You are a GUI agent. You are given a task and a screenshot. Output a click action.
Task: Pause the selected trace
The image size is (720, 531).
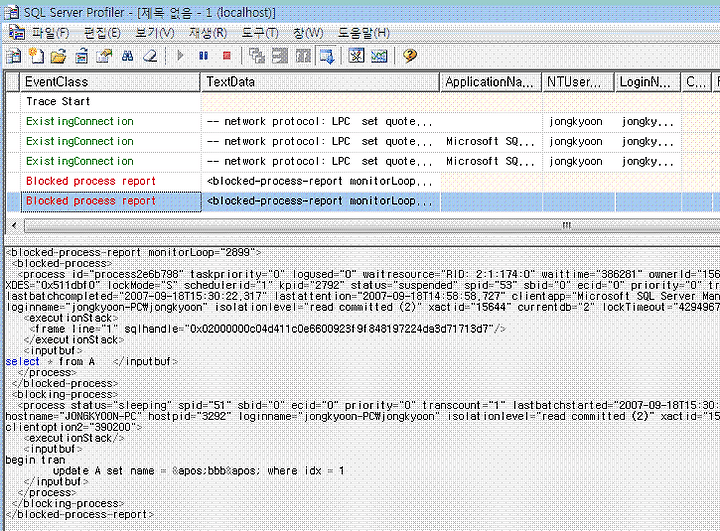click(x=203, y=56)
